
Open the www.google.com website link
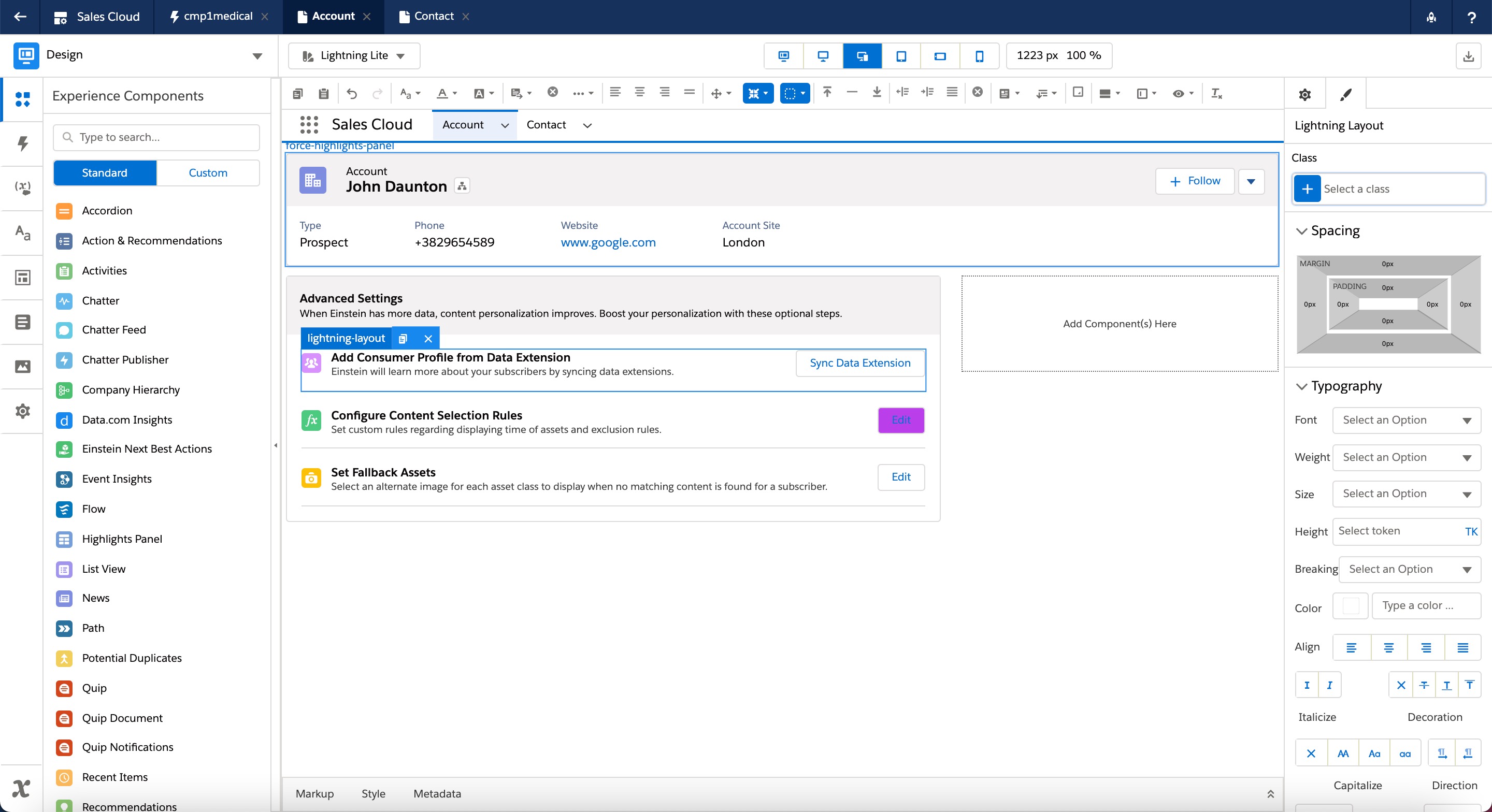[608, 243]
